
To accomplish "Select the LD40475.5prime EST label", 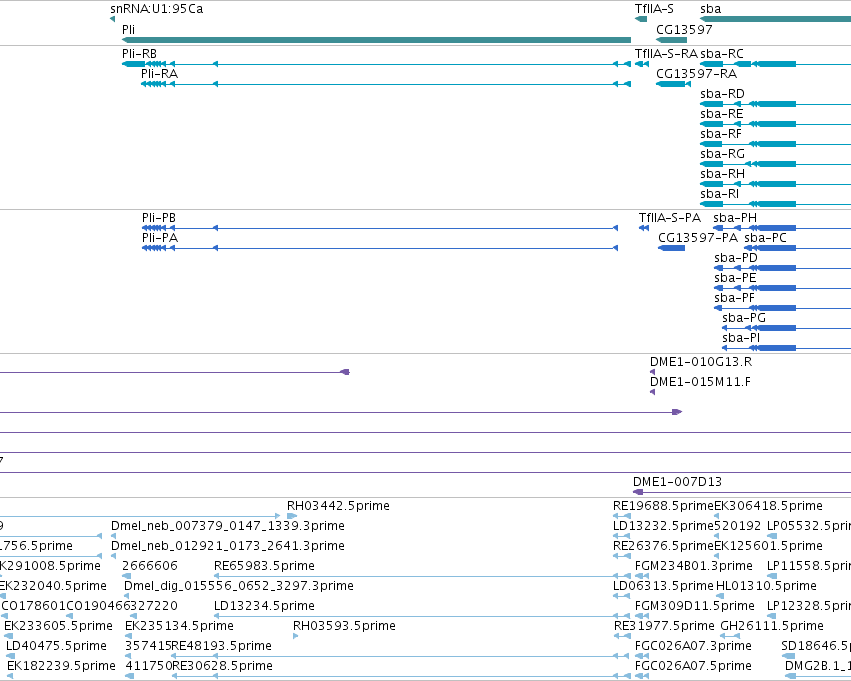I will click(56, 647).
